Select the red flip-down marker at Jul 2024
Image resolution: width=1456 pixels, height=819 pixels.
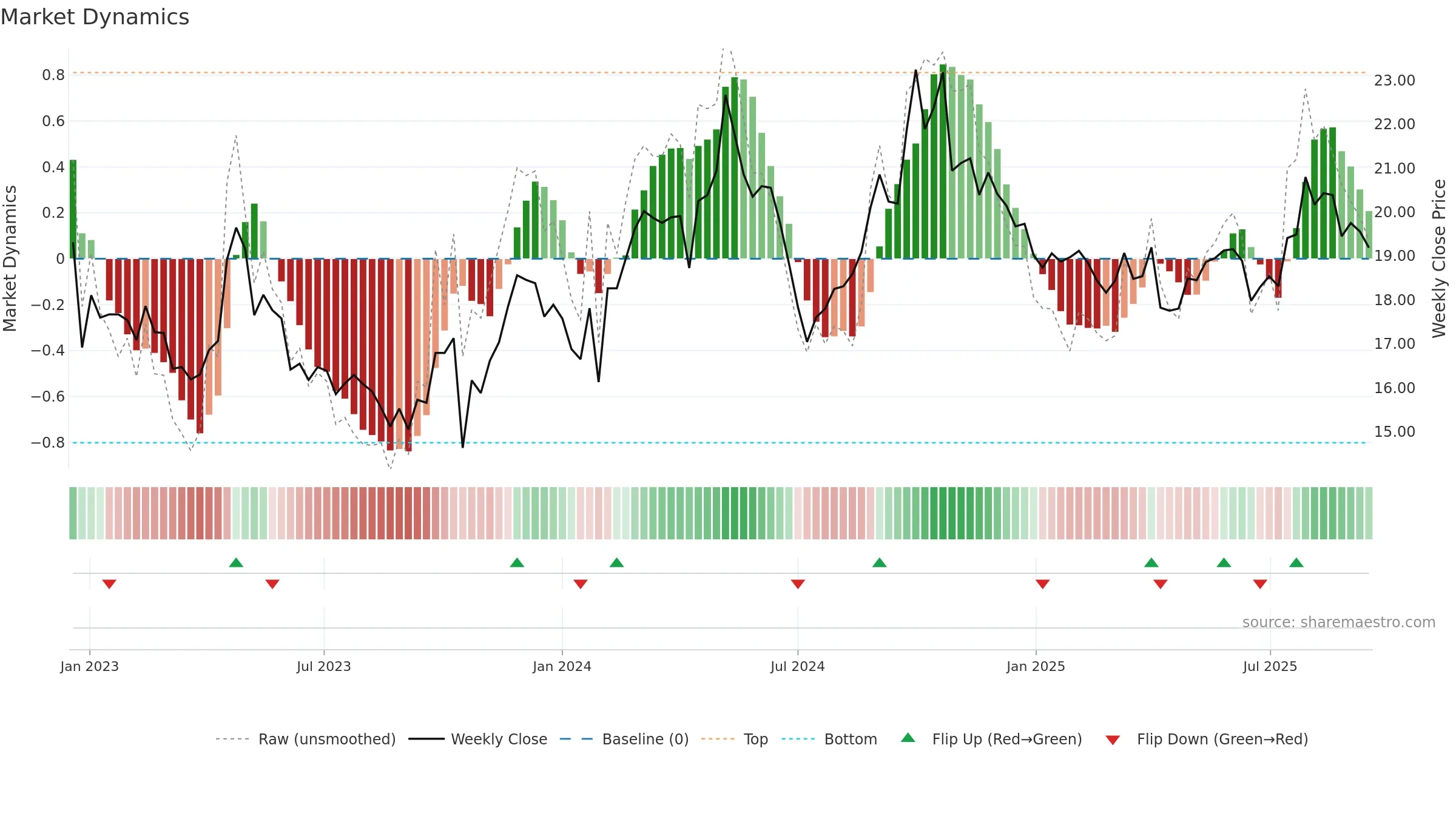798,584
